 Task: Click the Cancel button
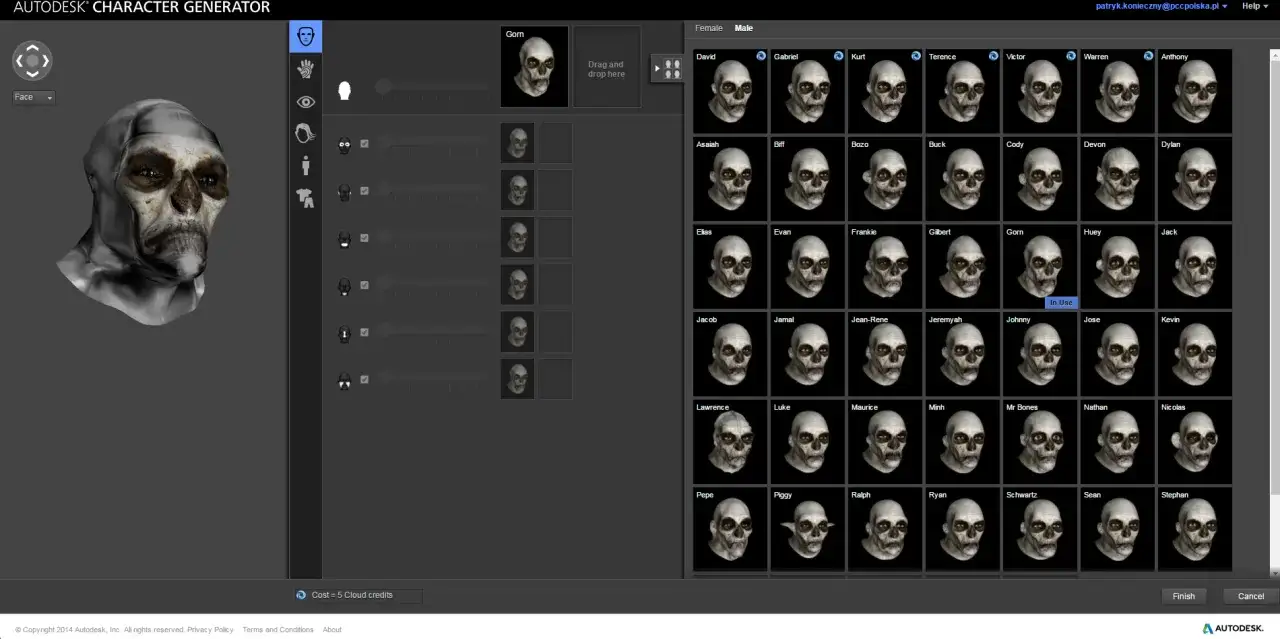click(x=1251, y=596)
